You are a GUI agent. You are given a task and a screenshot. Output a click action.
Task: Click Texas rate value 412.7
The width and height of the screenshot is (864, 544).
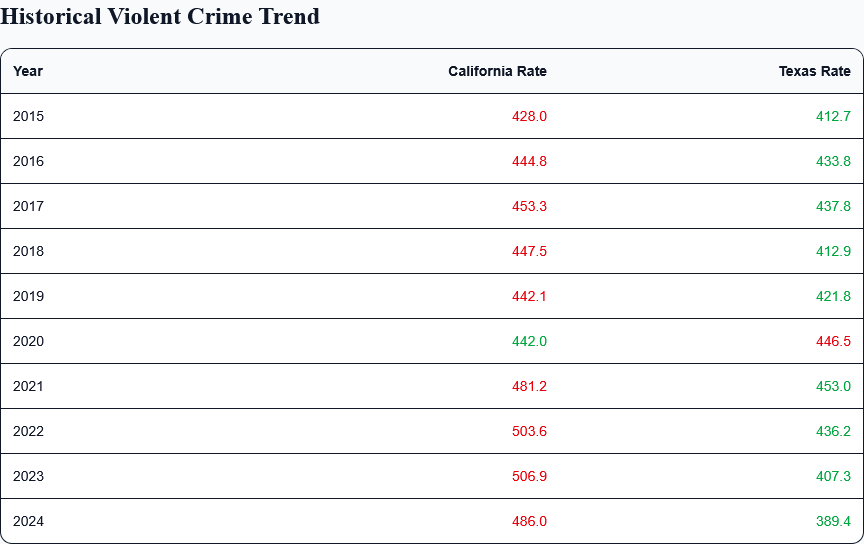tap(833, 116)
